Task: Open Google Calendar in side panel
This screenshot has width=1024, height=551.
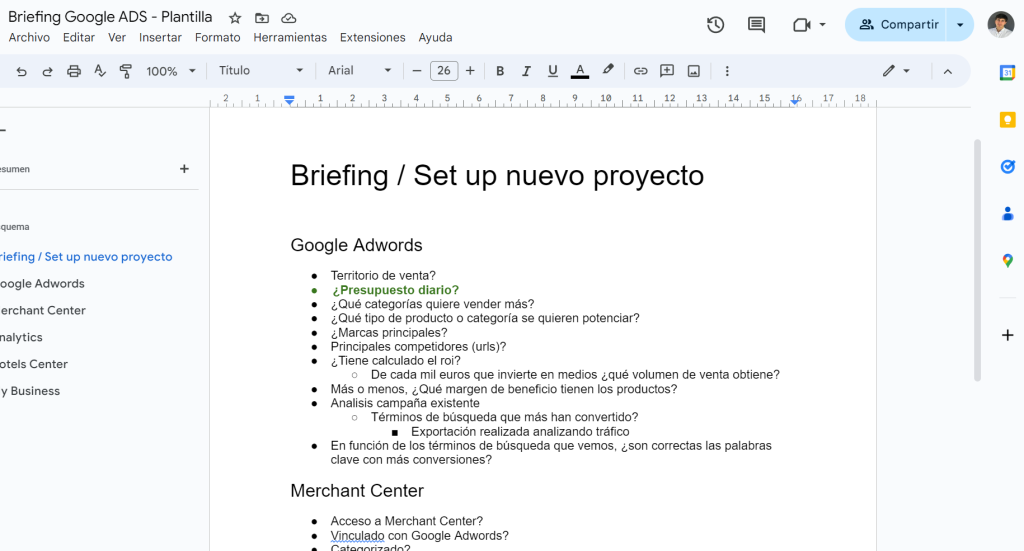Action: [1007, 73]
